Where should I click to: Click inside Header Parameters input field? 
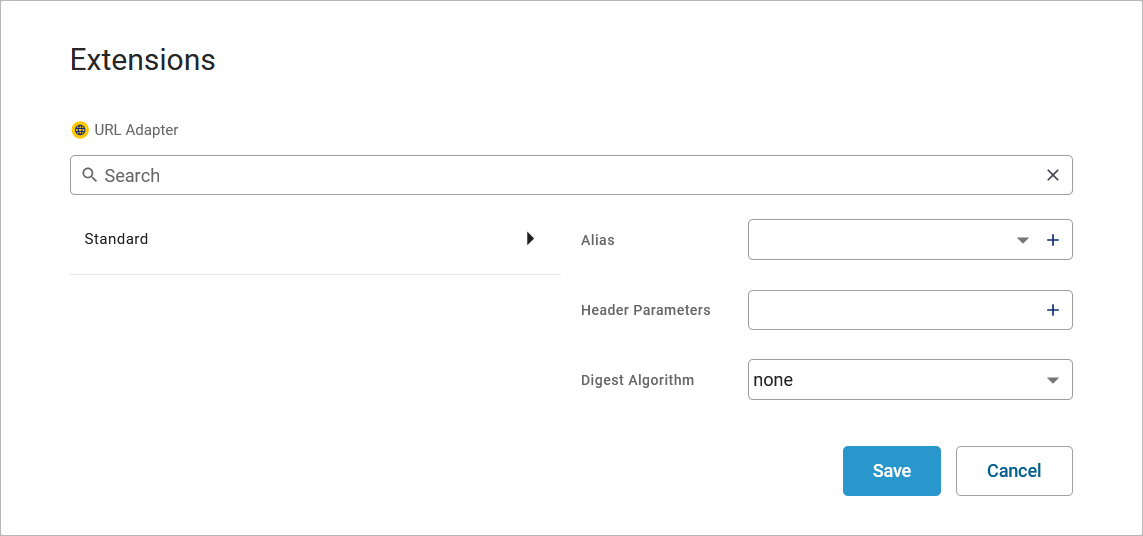[890, 310]
